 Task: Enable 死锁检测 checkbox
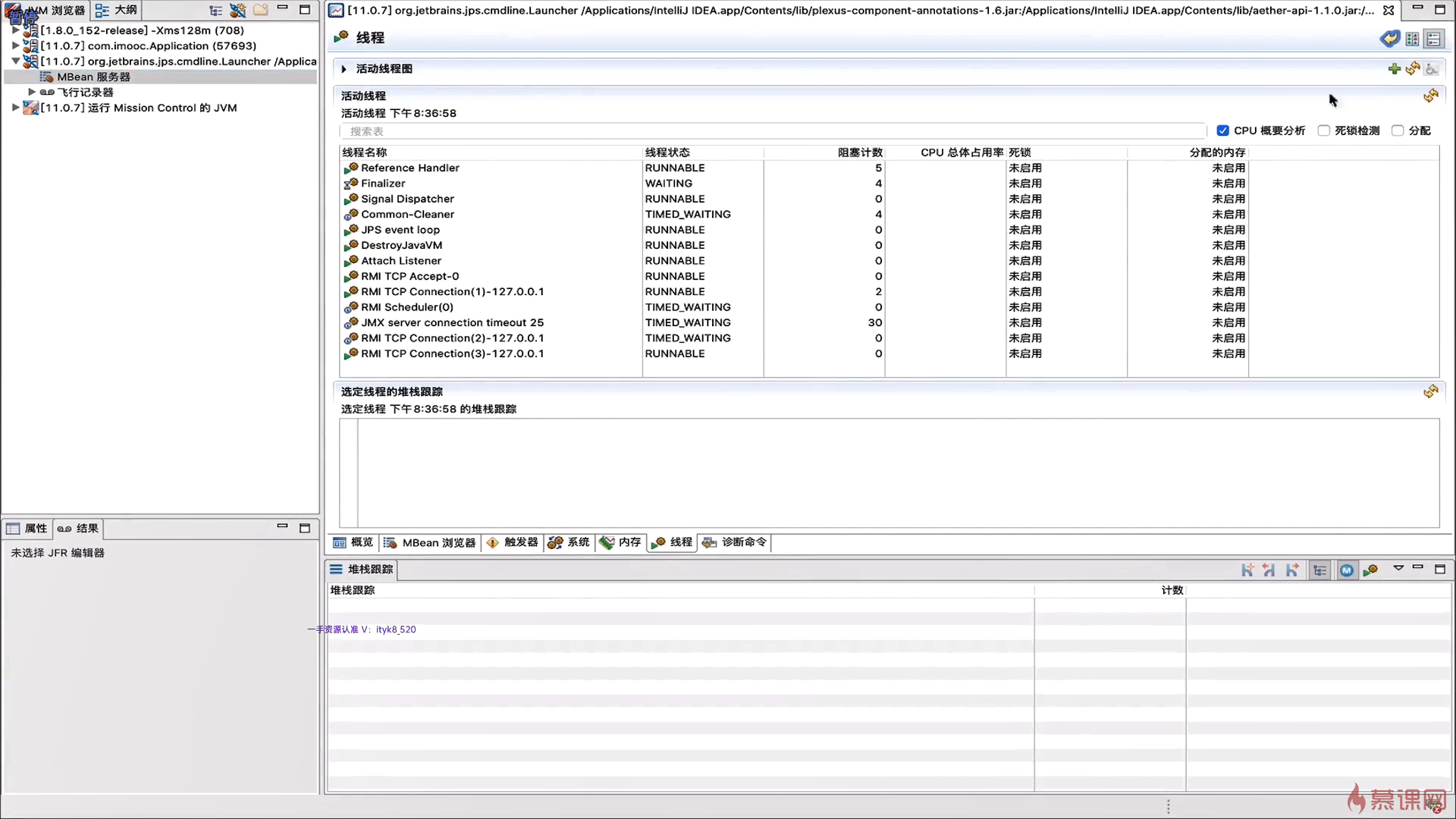pos(1324,130)
